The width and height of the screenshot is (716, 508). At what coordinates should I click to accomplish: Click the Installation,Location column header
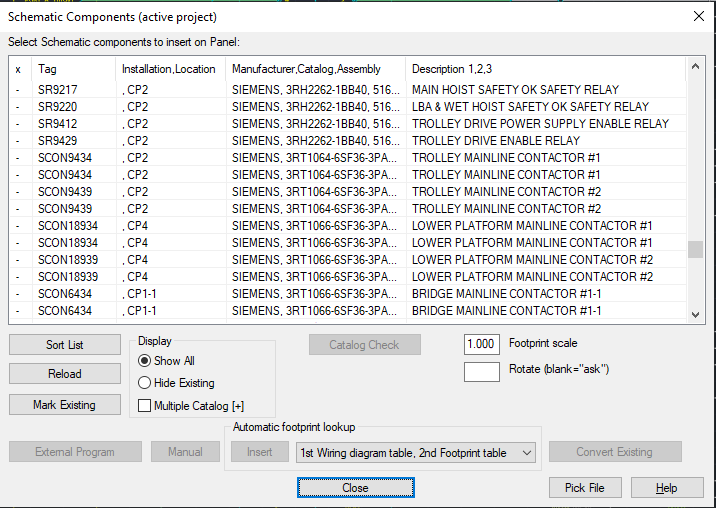[x=168, y=69]
